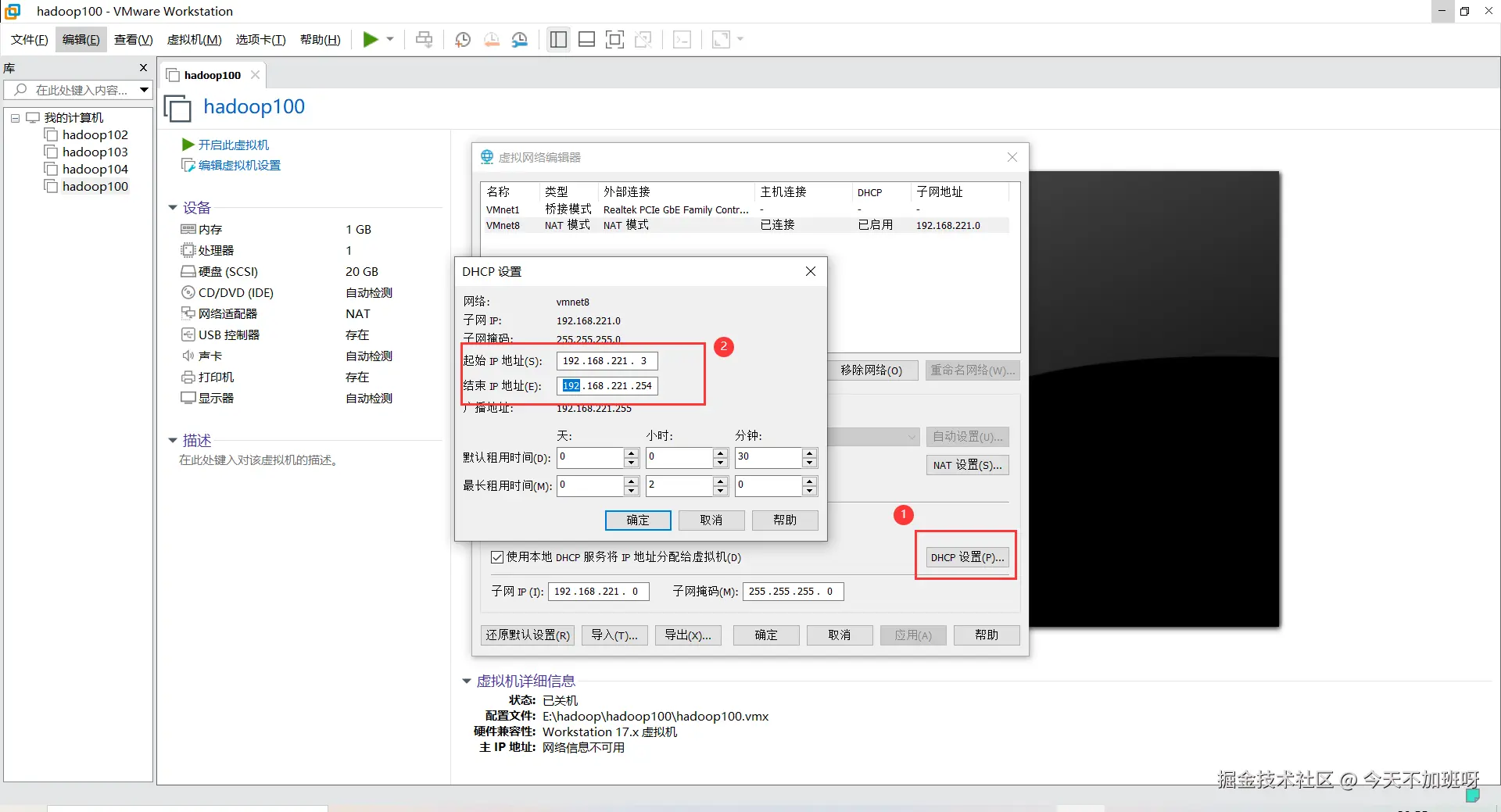Click the 内存 device icon
This screenshot has width=1501, height=812.
[188, 229]
